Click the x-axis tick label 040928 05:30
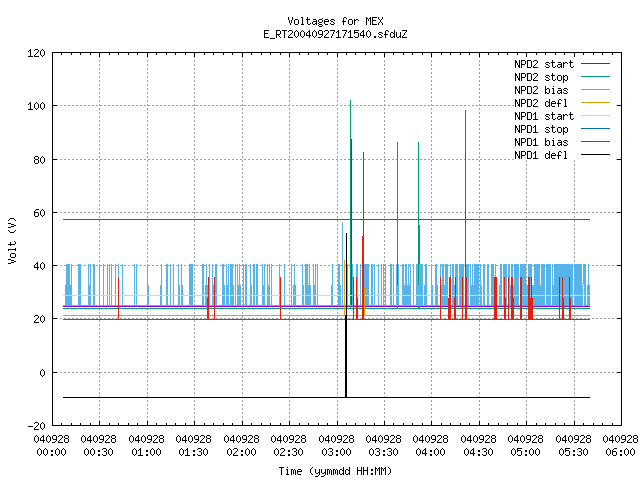The image size is (640, 480). (574, 446)
